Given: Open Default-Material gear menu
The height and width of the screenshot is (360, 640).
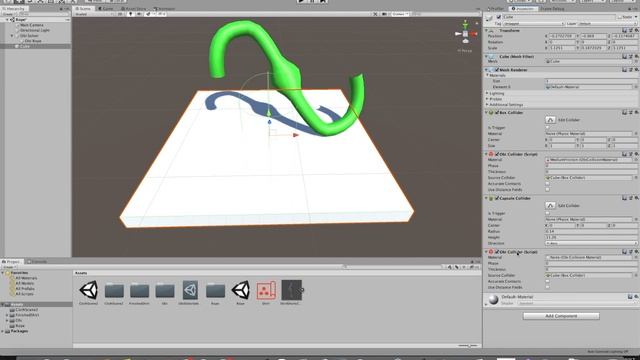Looking at the screenshot, I should (x=636, y=297).
